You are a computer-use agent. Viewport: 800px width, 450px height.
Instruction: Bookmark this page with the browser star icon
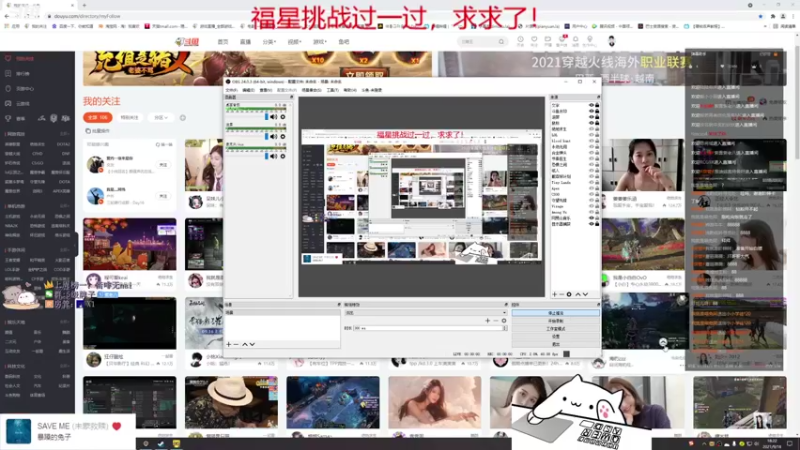click(760, 16)
